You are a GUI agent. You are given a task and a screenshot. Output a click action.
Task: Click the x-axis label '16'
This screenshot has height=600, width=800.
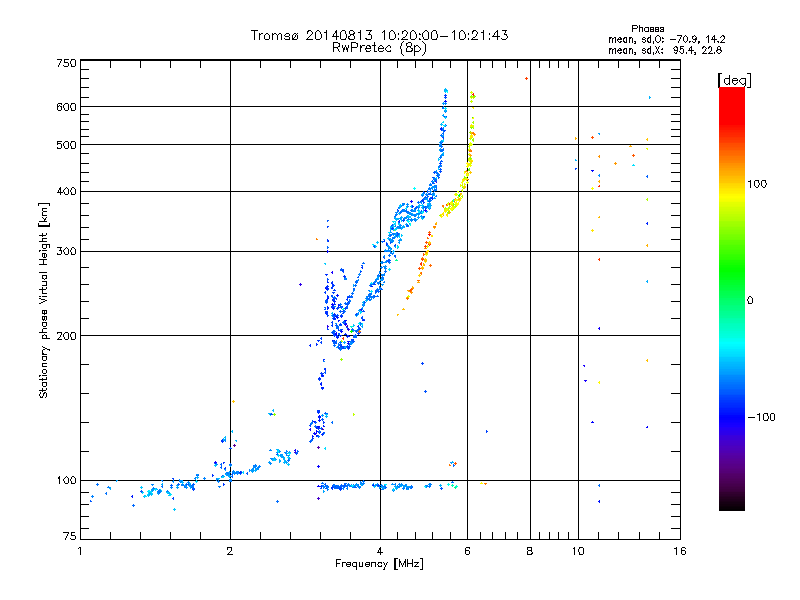[x=680, y=551]
